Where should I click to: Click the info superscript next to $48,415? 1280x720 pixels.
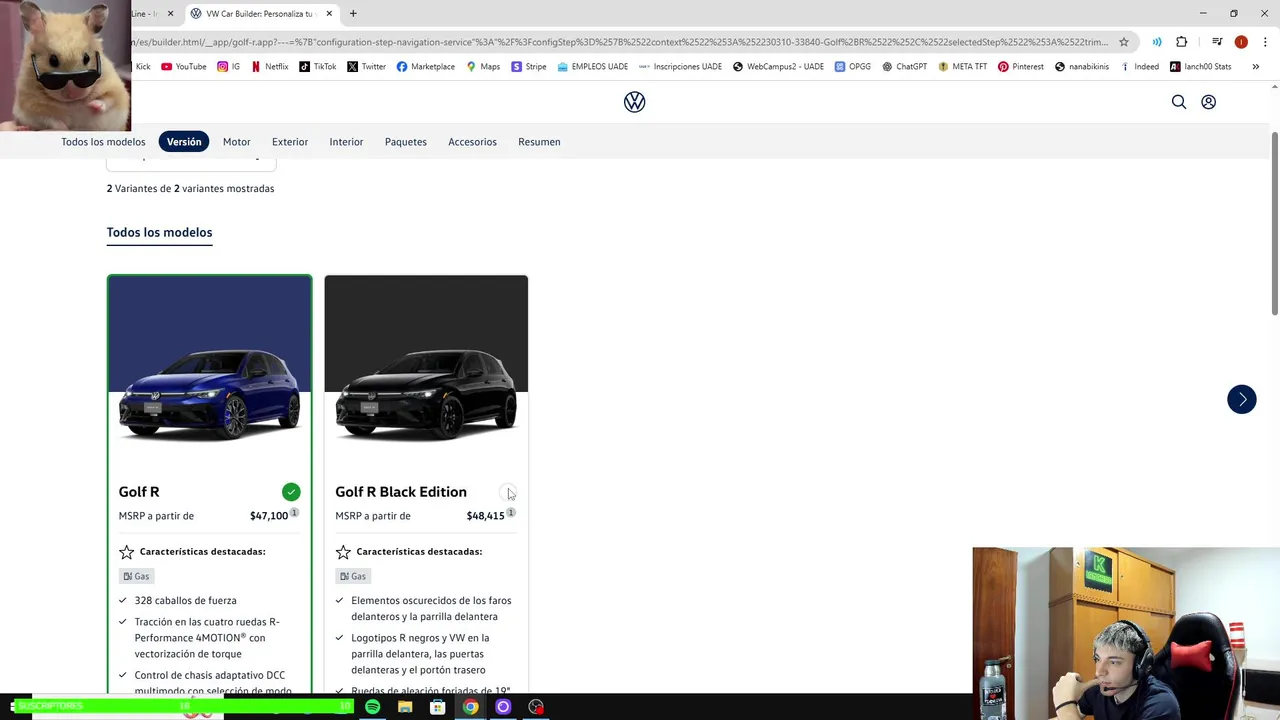click(x=510, y=512)
